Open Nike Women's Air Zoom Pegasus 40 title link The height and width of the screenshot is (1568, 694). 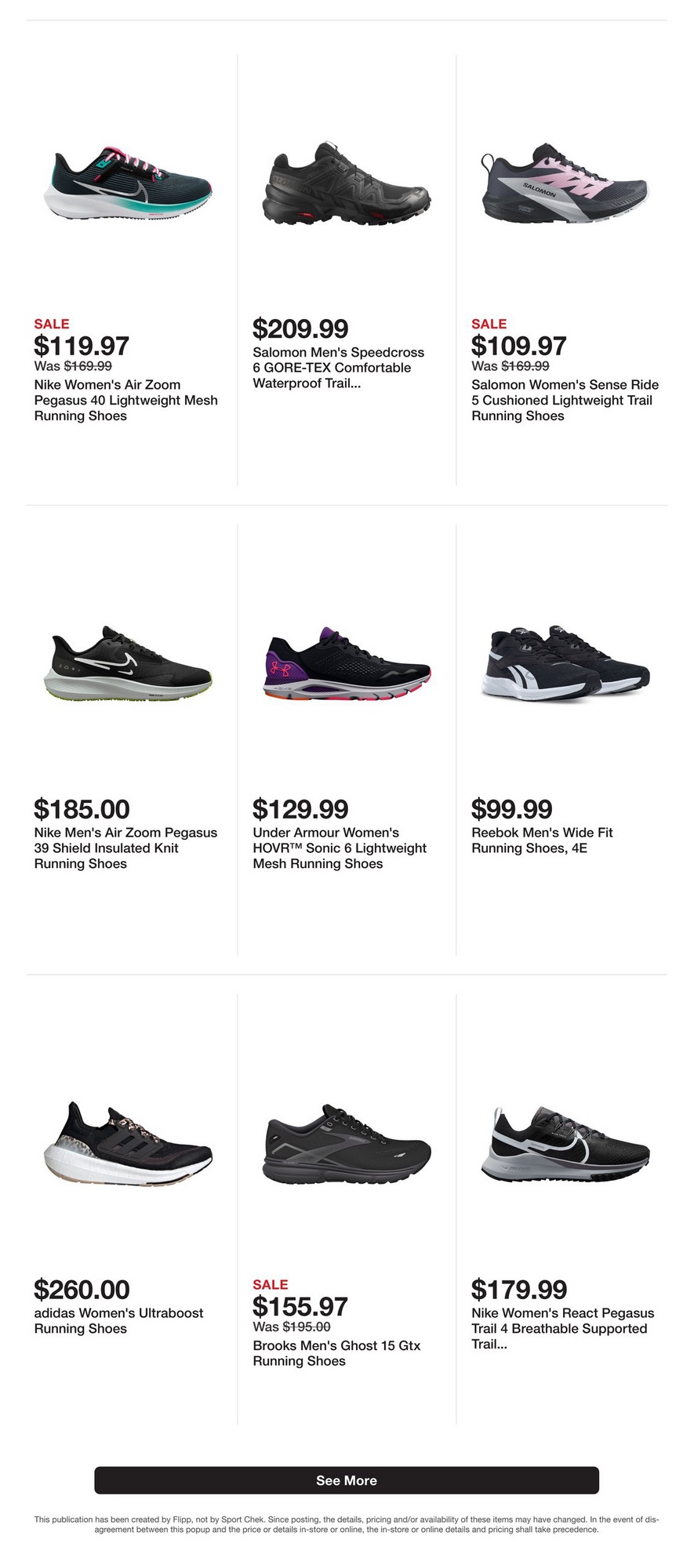click(126, 401)
